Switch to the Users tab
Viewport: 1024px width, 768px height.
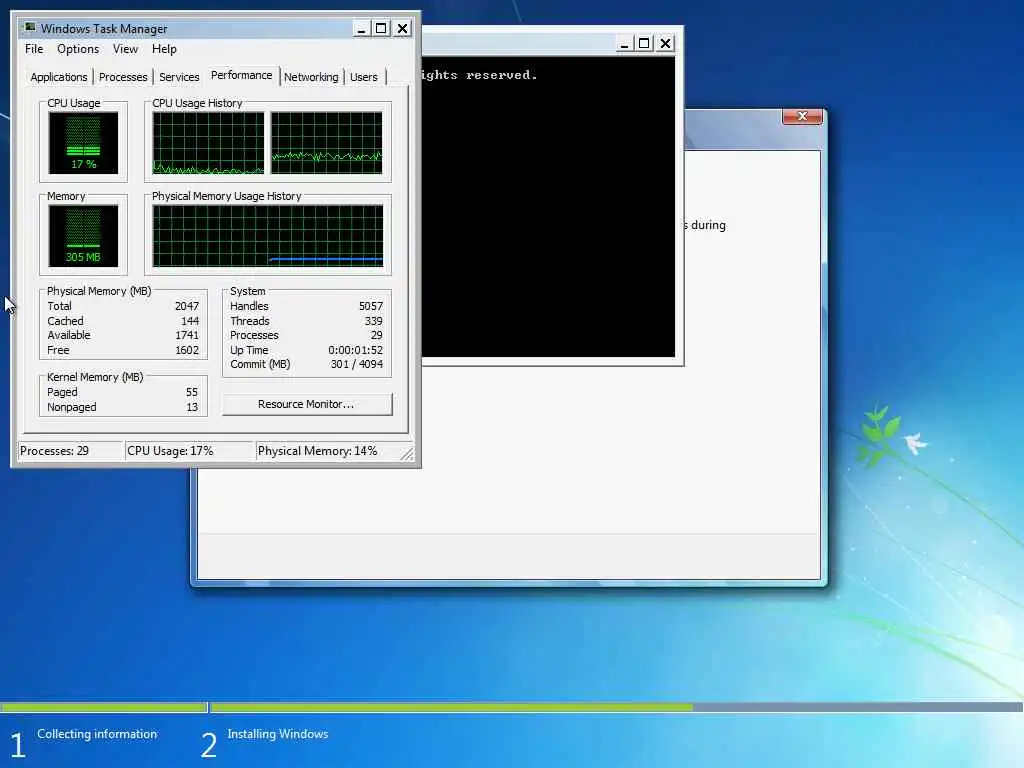pyautogui.click(x=364, y=77)
